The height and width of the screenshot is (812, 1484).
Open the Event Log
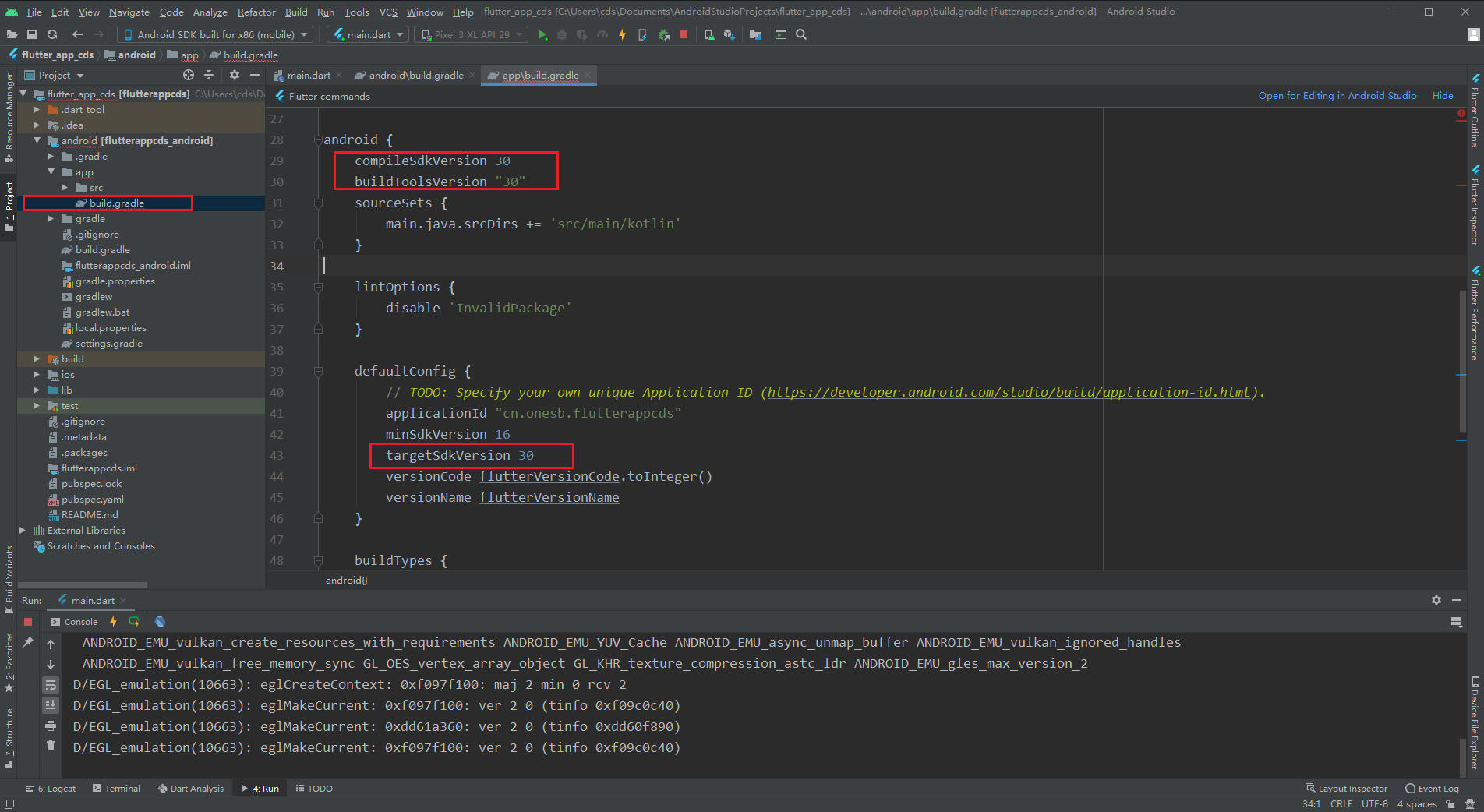point(1432,789)
